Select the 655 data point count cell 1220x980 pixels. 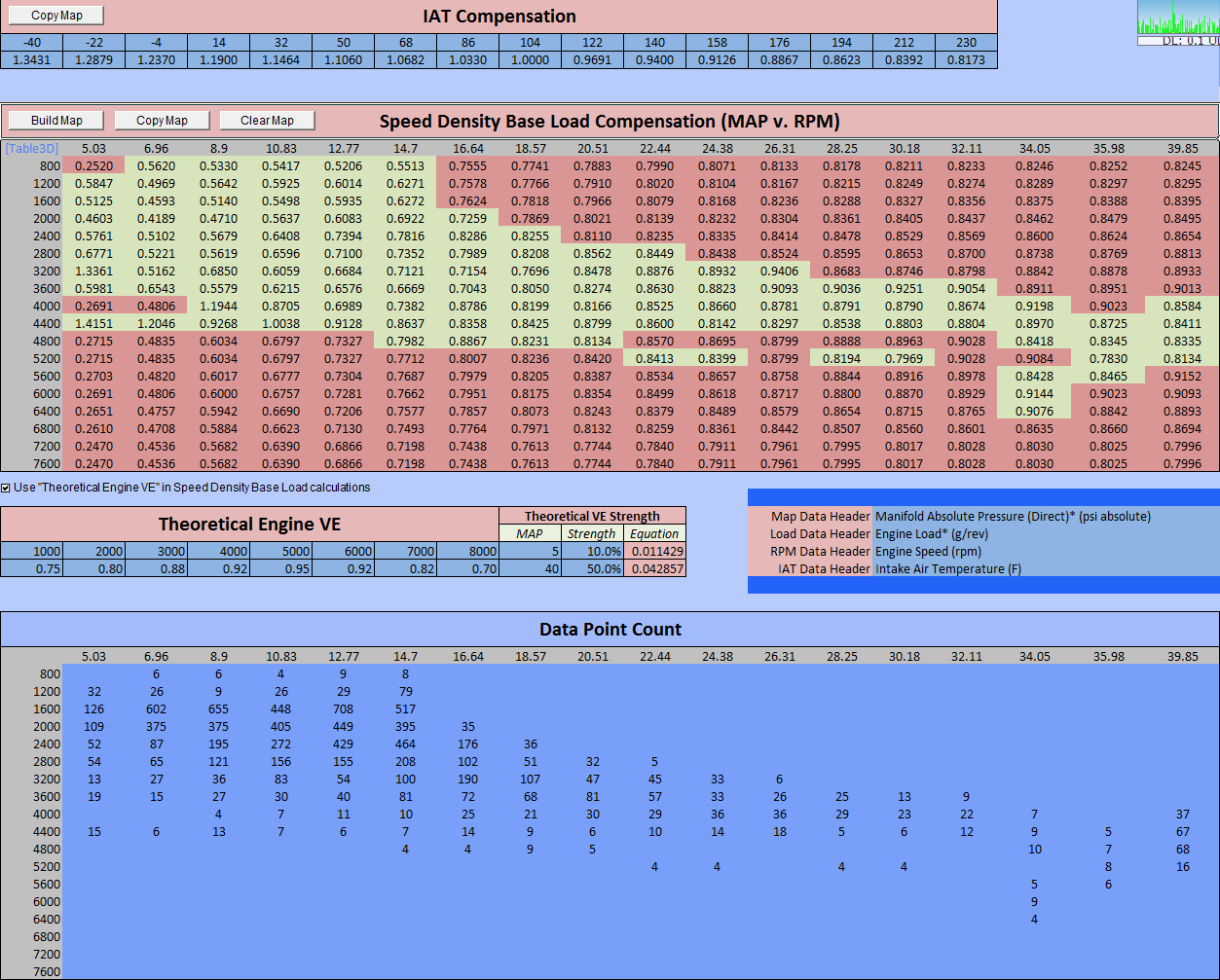click(x=218, y=708)
